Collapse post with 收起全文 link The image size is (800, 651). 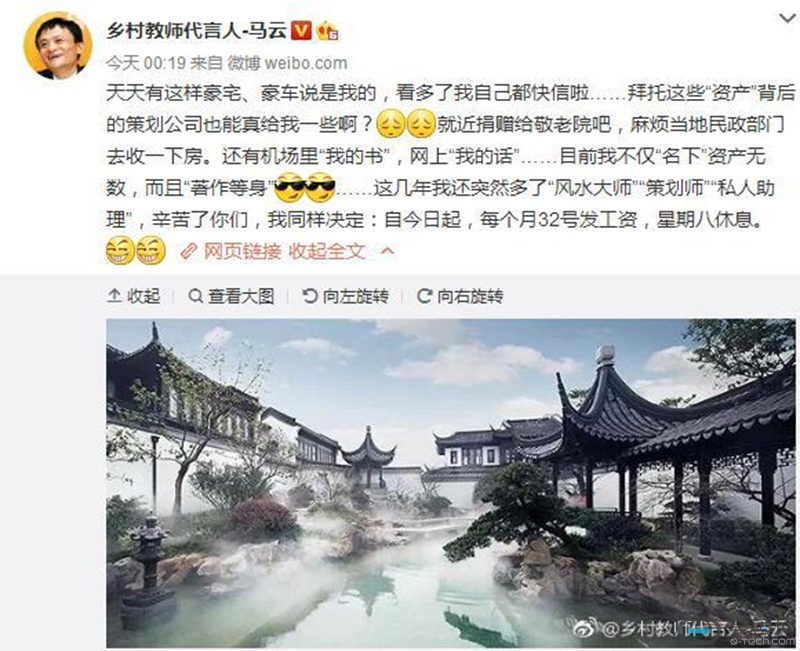coord(327,251)
